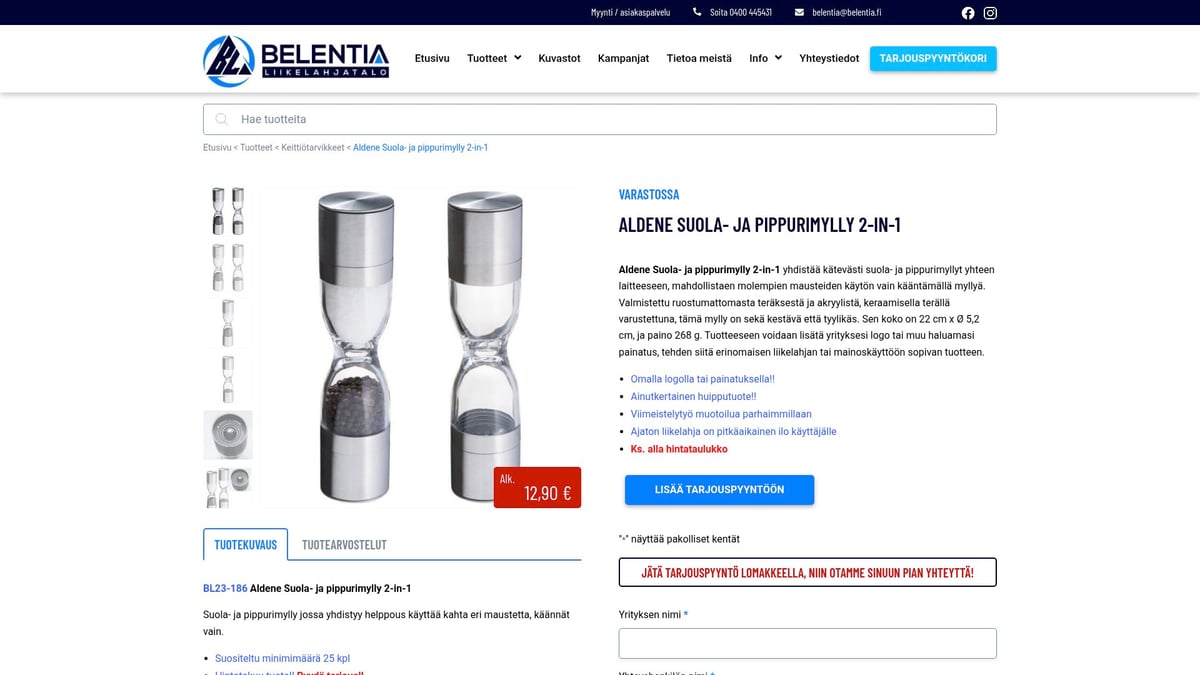This screenshot has height=675, width=1200.
Task: Select the mill top-view thumbnail
Action: tap(228, 435)
